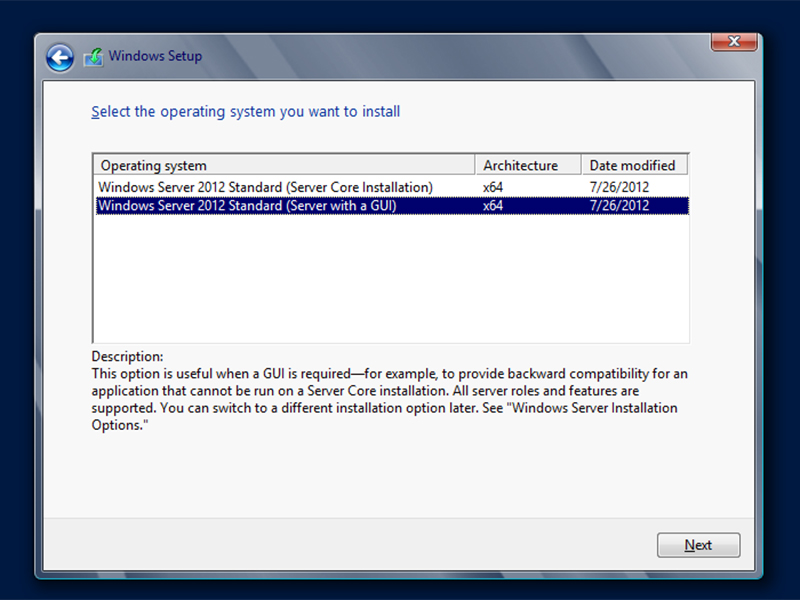Viewport: 800px width, 600px height.
Task: Click Next to continue setup
Action: [698, 545]
